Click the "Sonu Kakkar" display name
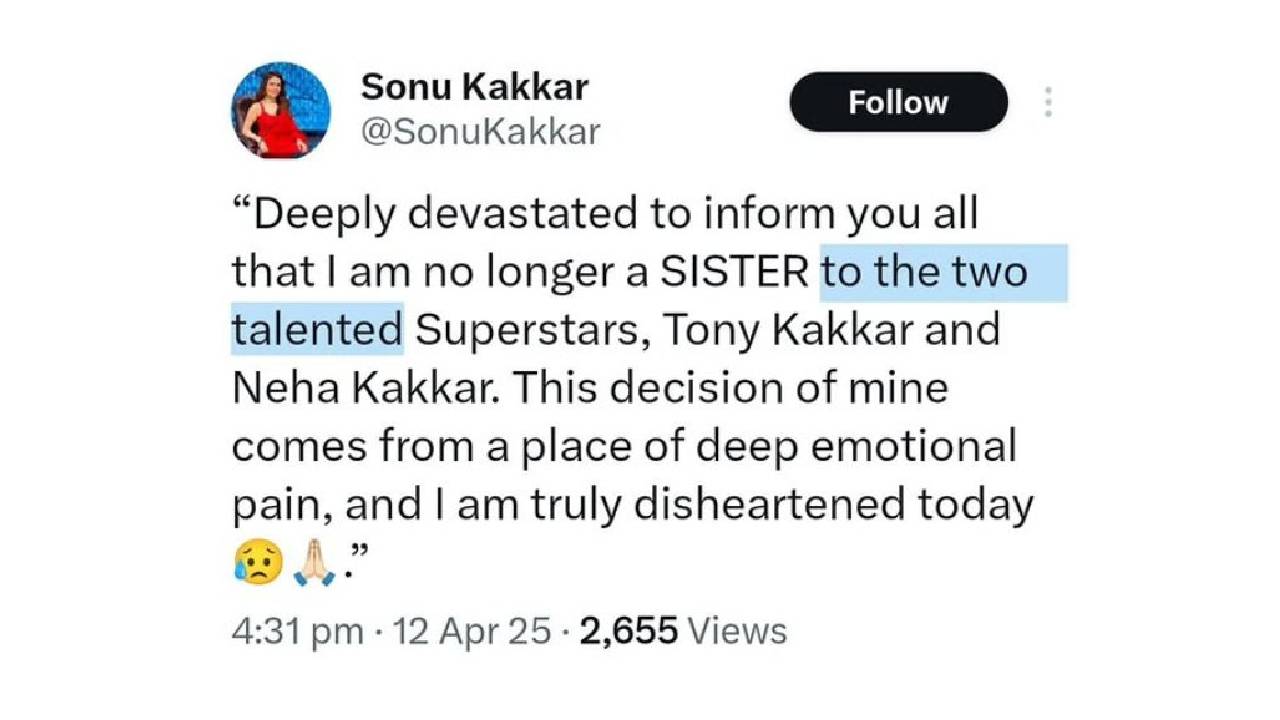The width and height of the screenshot is (1280, 720). (x=474, y=87)
